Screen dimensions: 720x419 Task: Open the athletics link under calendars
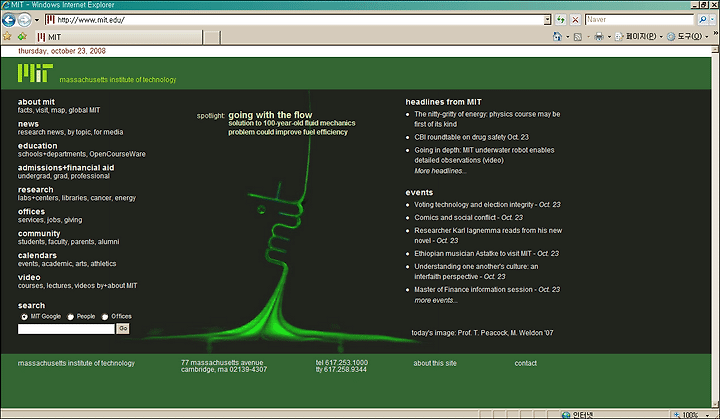coord(103,264)
